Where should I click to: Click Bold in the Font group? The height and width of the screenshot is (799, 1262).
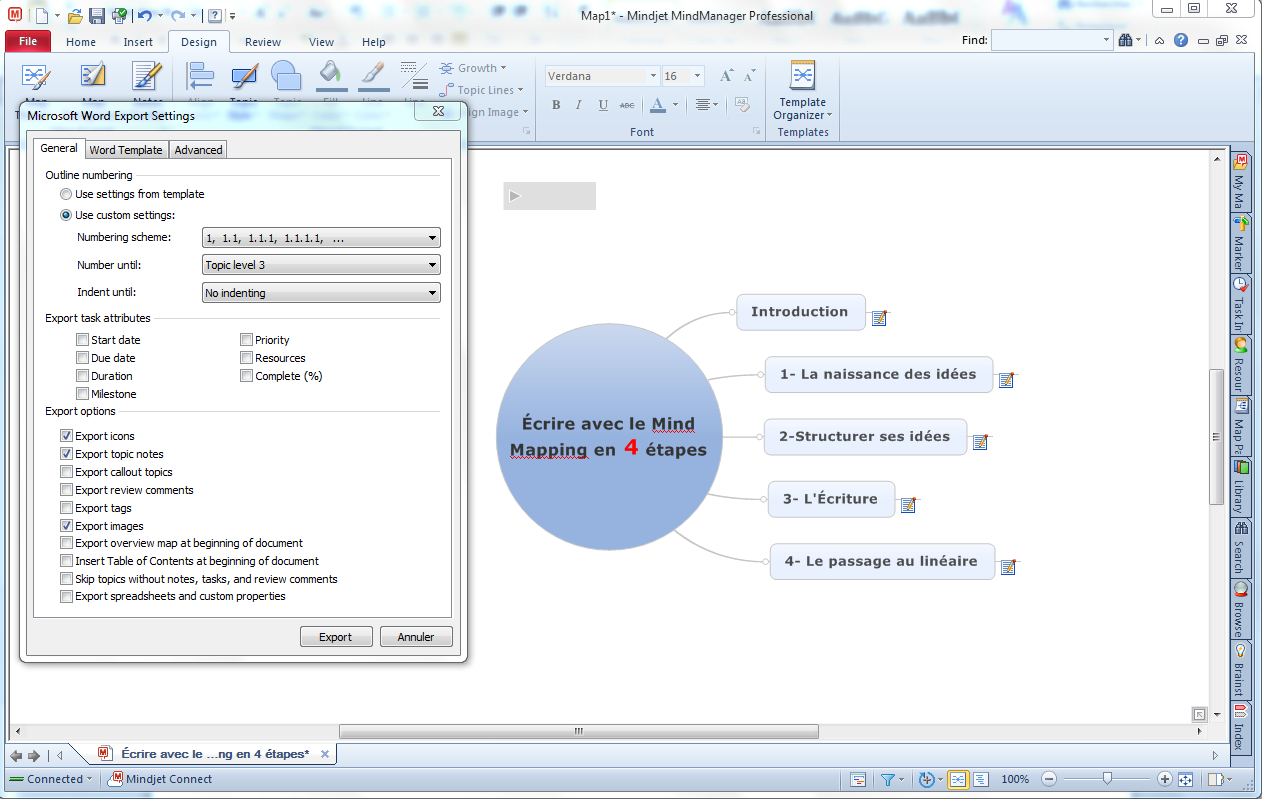pyautogui.click(x=556, y=105)
